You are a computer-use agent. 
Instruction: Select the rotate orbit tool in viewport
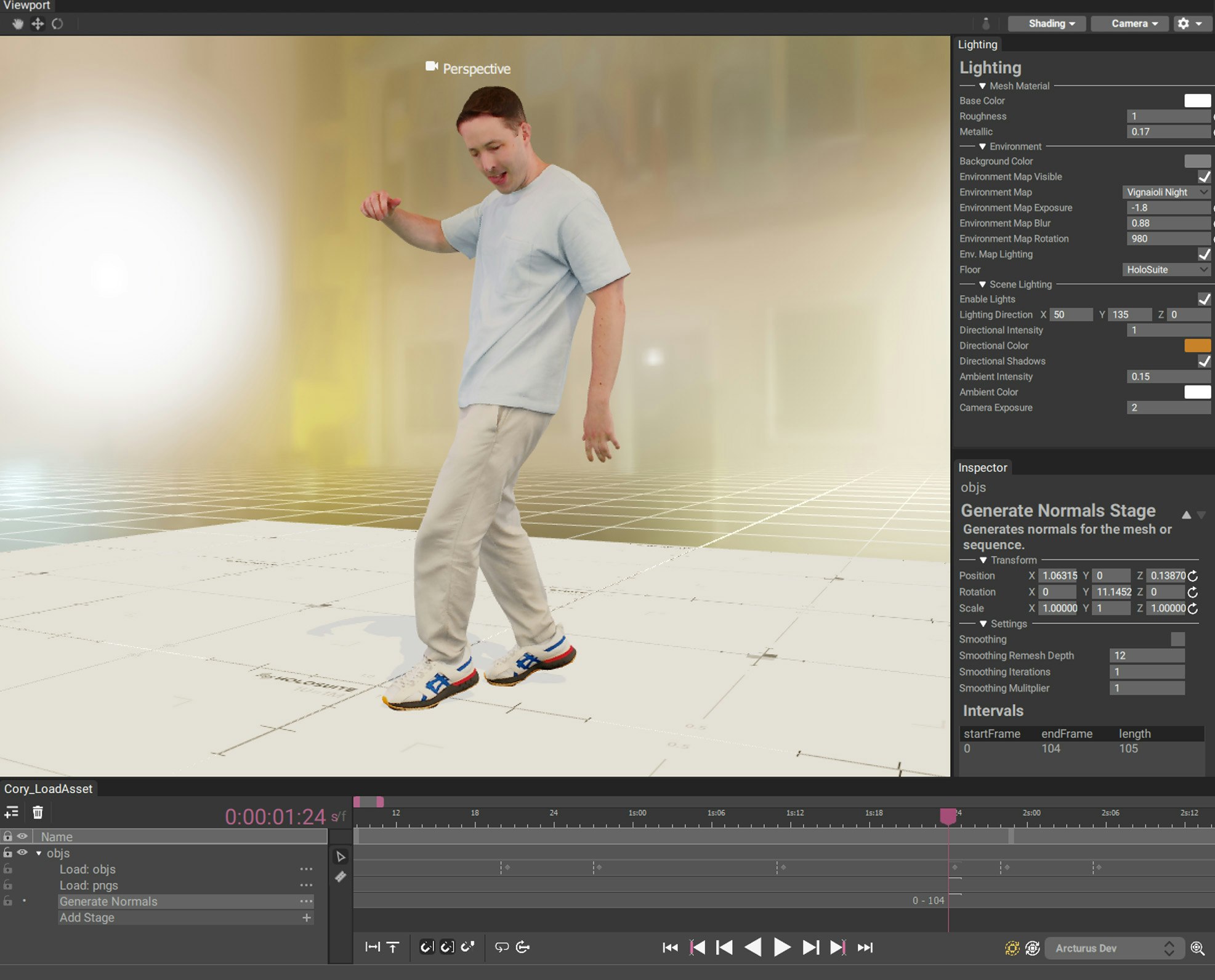pyautogui.click(x=57, y=24)
